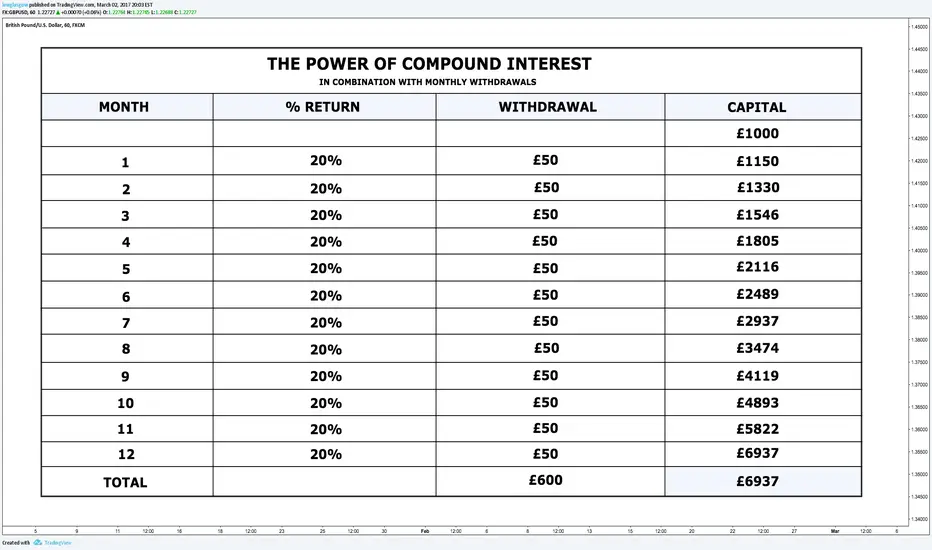Click the TOTAL row label
932x550 pixels.
tap(125, 482)
